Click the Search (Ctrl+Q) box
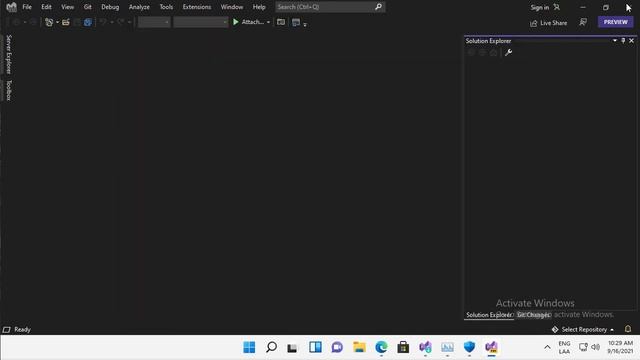The height and width of the screenshot is (360, 640). coord(330,7)
